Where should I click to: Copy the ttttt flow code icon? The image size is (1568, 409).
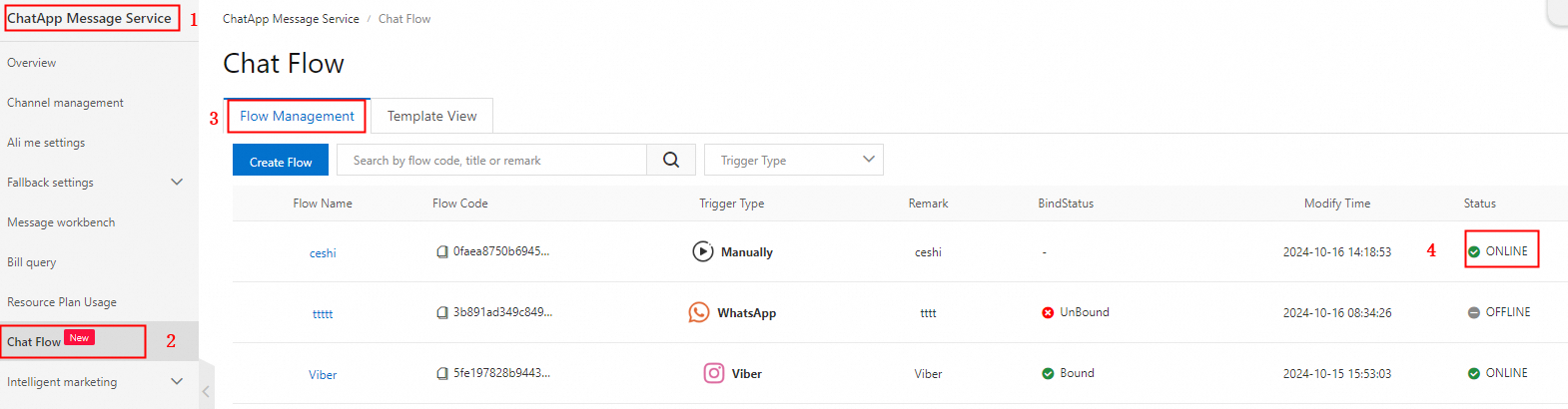pyautogui.click(x=442, y=312)
